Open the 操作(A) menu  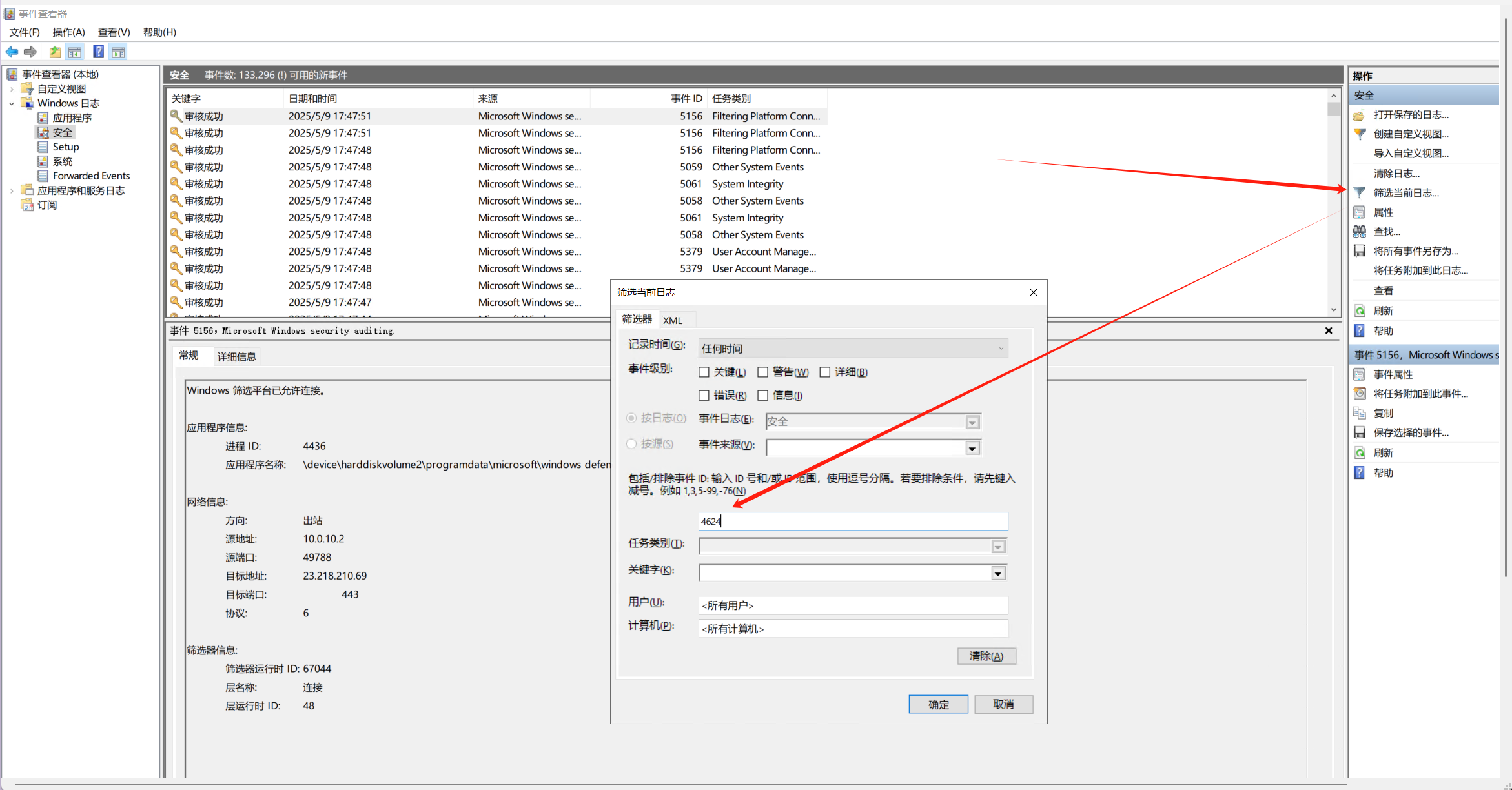[68, 32]
